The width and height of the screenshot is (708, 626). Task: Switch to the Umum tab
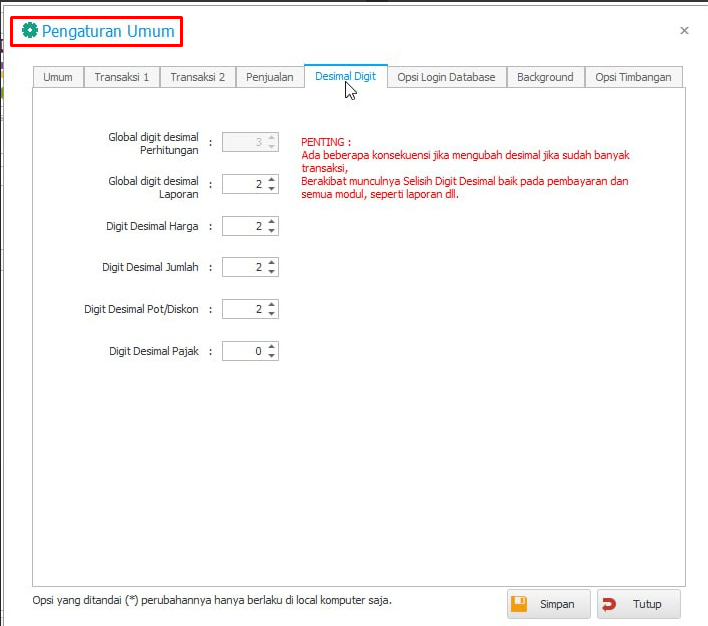(58, 77)
